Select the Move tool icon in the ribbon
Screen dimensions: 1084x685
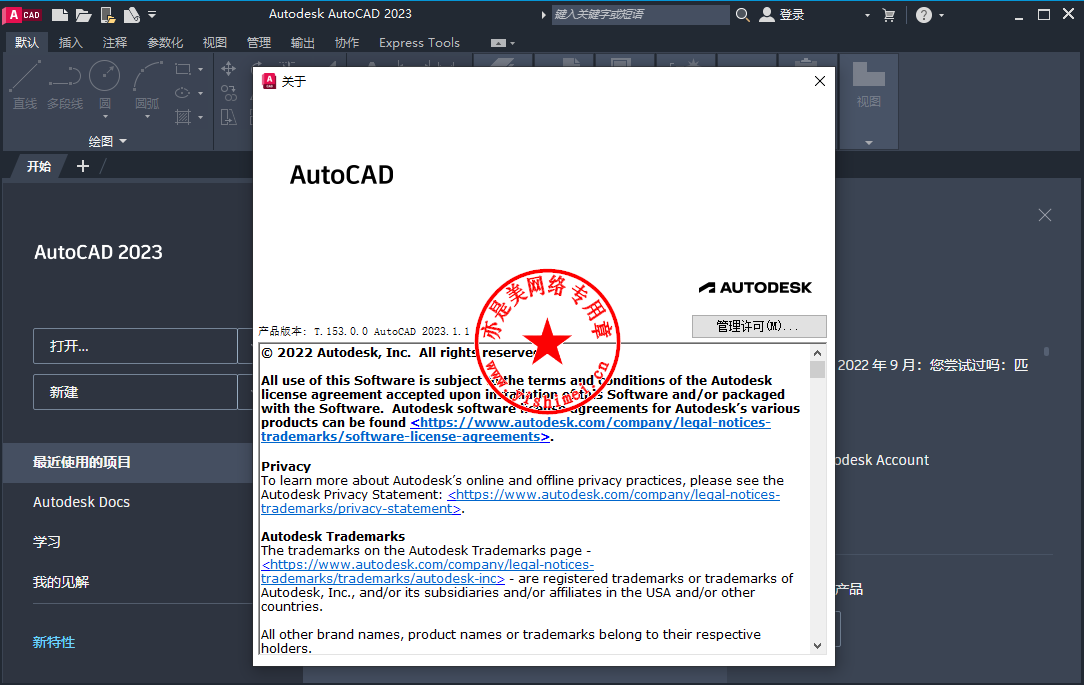[228, 68]
